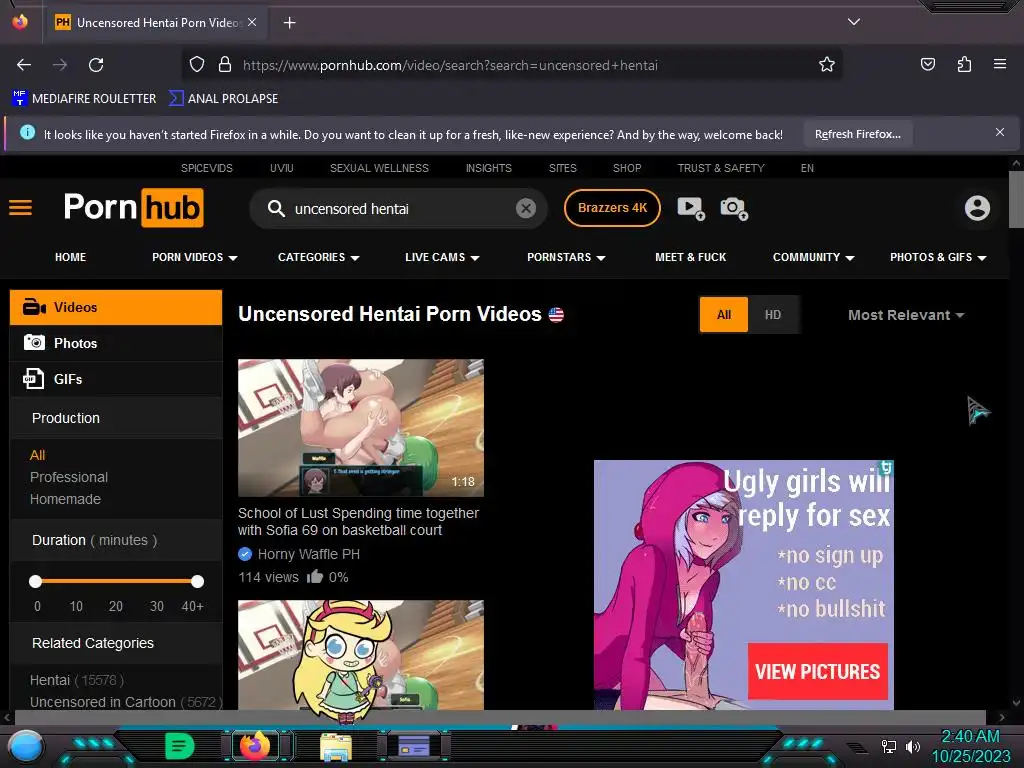
Task: Open the volume control in the system tray
Action: [x=913, y=746]
